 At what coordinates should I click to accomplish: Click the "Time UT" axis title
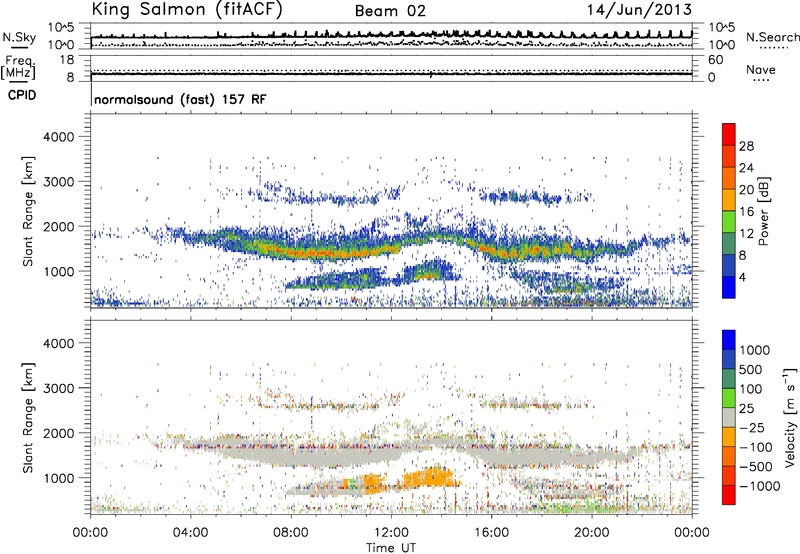pyautogui.click(x=391, y=548)
